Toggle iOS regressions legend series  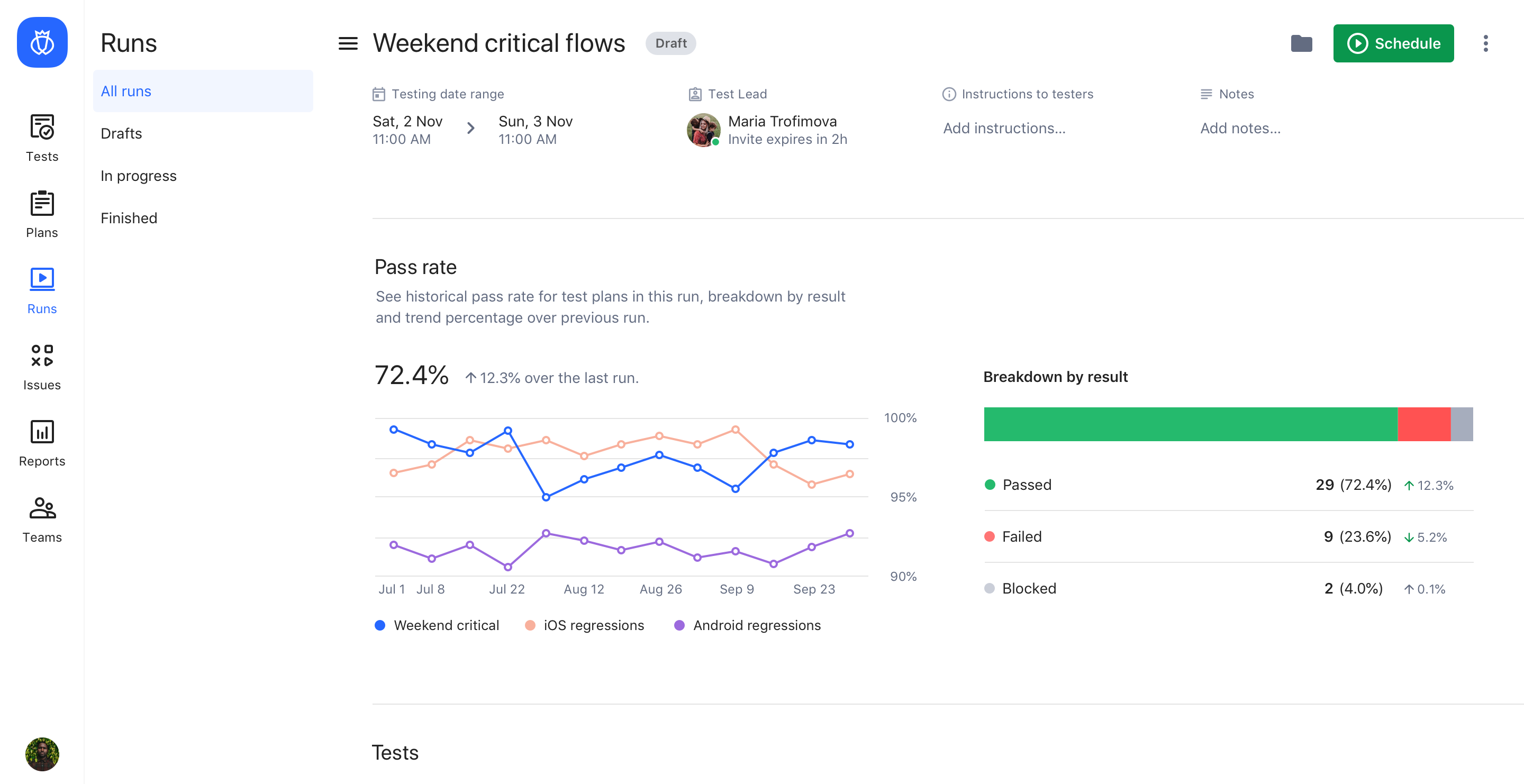point(585,625)
